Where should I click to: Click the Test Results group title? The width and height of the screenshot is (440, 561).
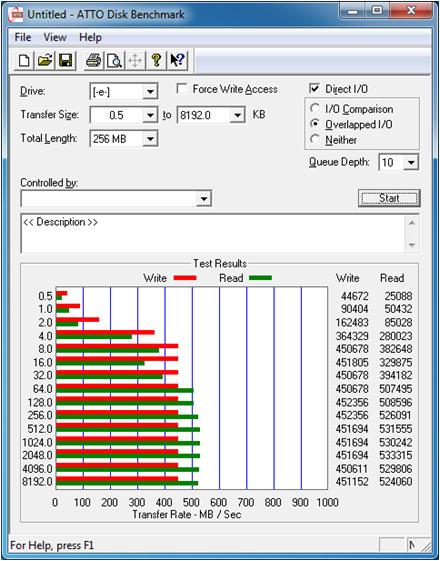pos(220,264)
